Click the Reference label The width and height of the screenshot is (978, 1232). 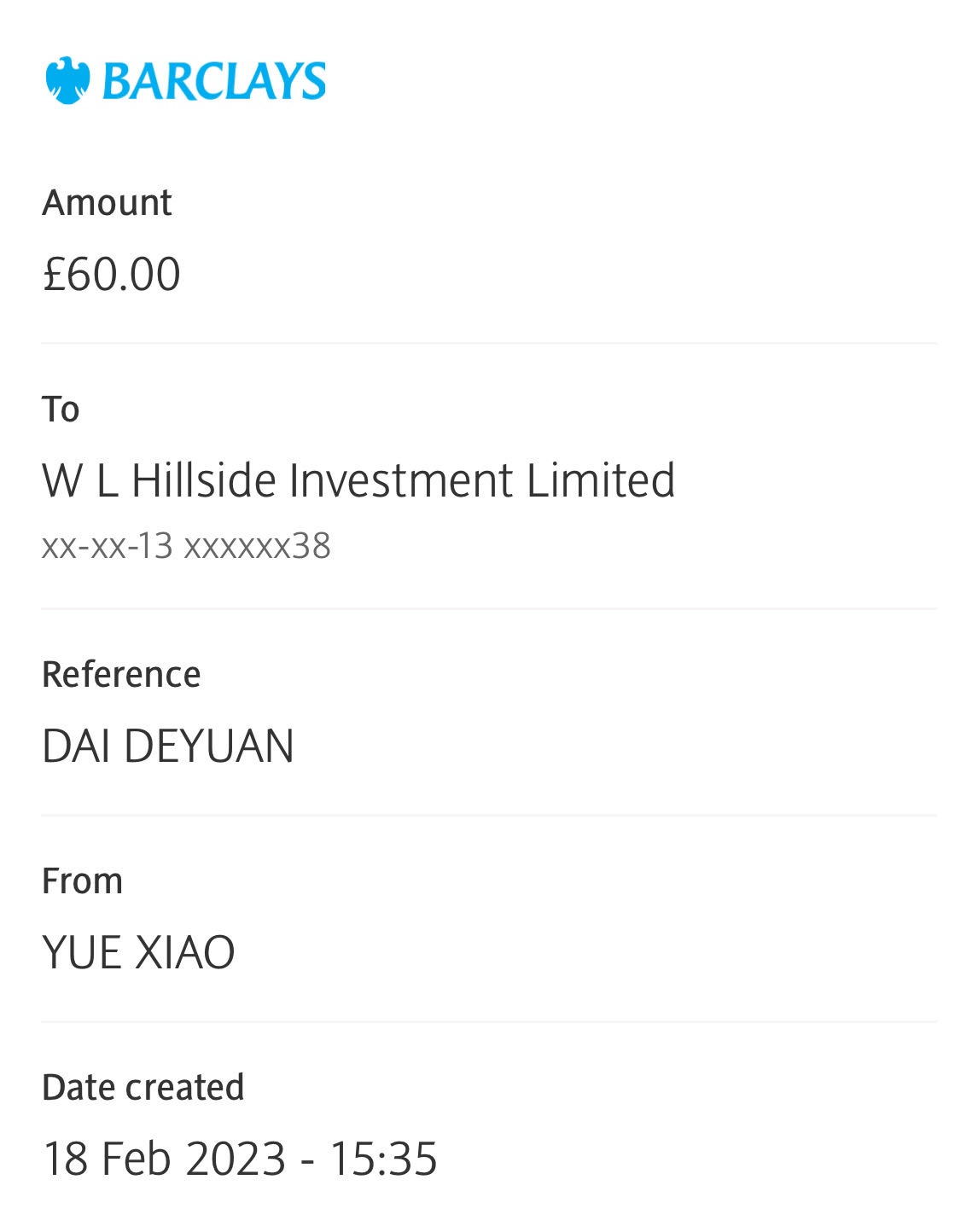click(x=121, y=675)
